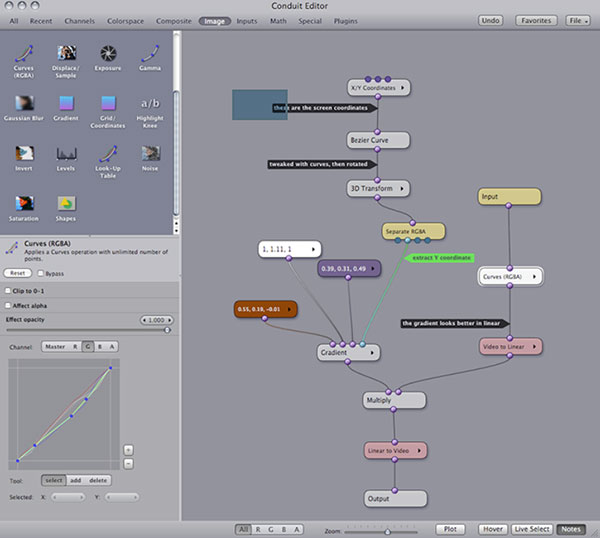This screenshot has width=600, height=538.
Task: Click the Selected X value field
Action: click(x=69, y=497)
